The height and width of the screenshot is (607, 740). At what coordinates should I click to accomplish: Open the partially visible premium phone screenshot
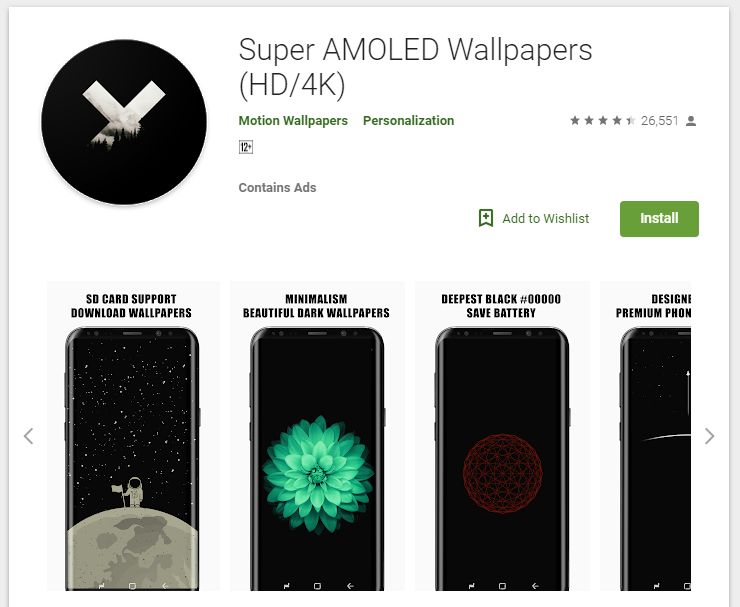coord(645,436)
